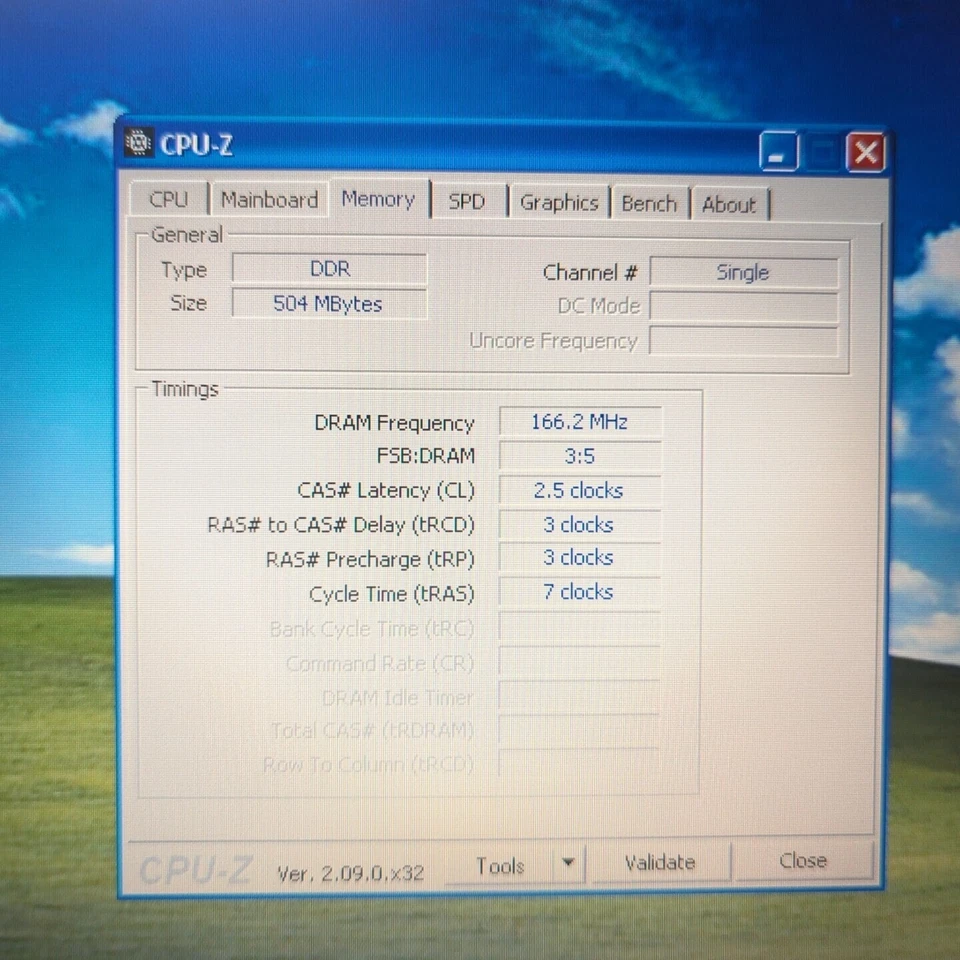Image resolution: width=960 pixels, height=960 pixels.
Task: Click the memory Size field showing 504 MBytes
Action: [328, 303]
